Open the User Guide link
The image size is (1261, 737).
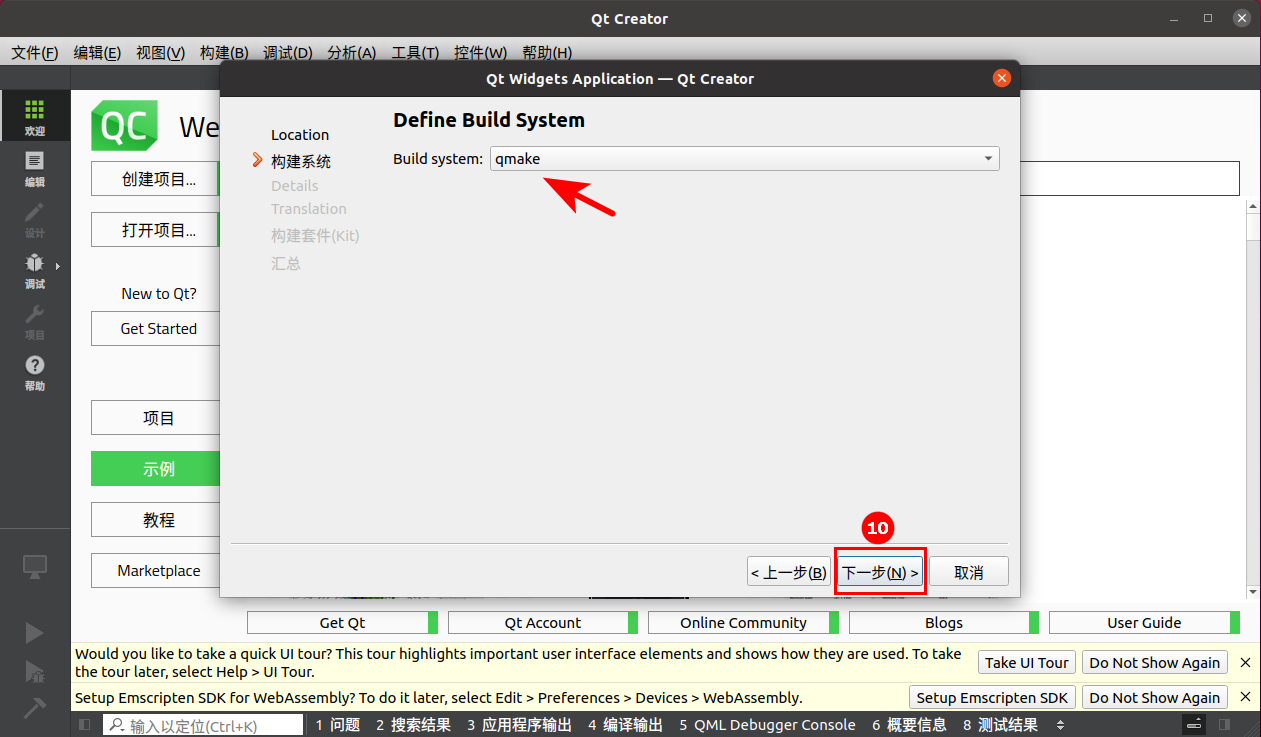pyautogui.click(x=1144, y=622)
